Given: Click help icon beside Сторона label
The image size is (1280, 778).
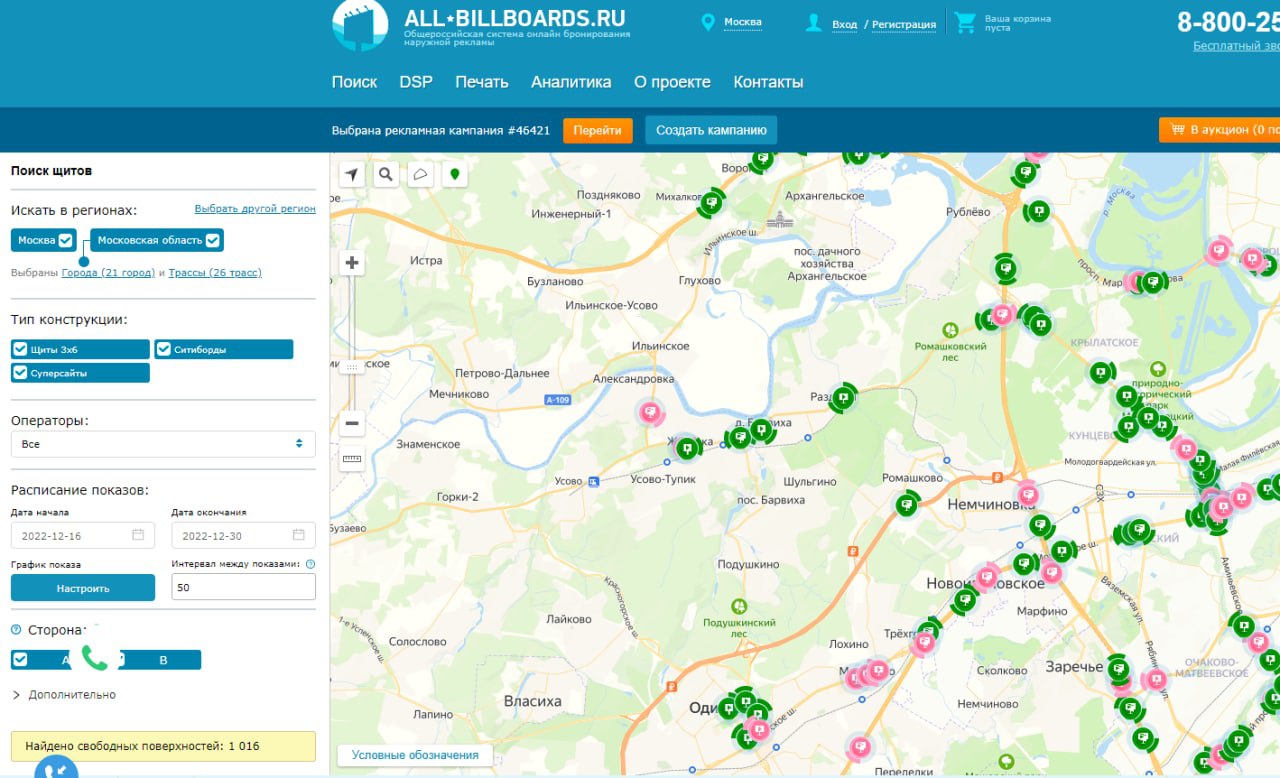Looking at the screenshot, I should 16,630.
